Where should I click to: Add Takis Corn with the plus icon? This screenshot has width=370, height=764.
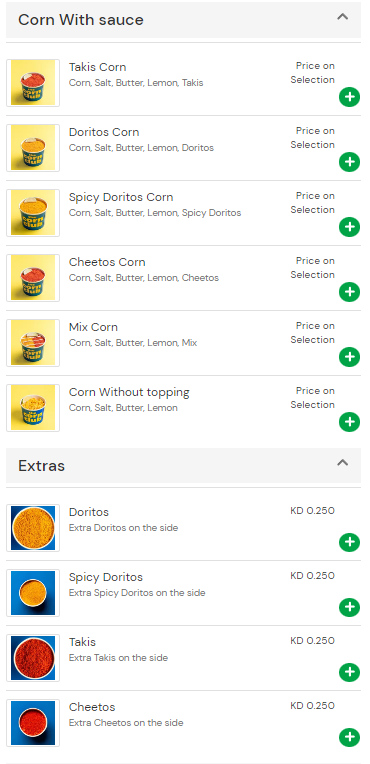pos(349,97)
